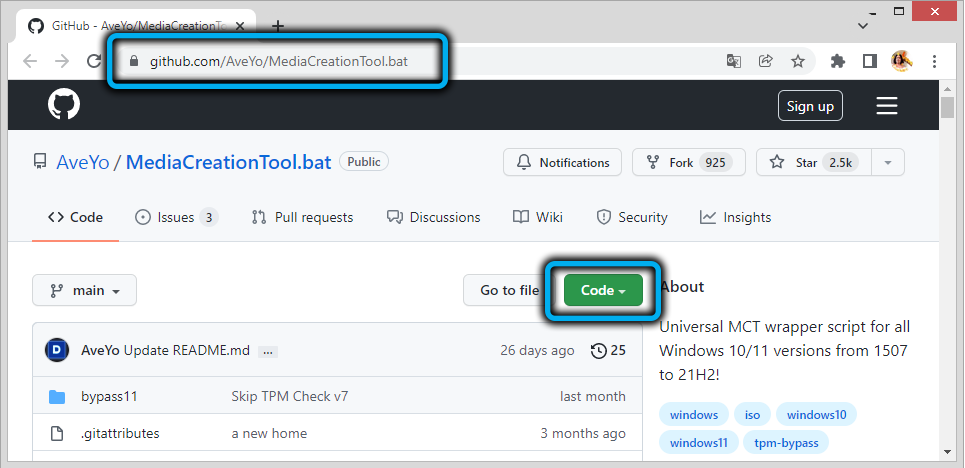Viewport: 965px width, 468px height.
Task: Click the GitHub octocat logo
Action: point(64,105)
